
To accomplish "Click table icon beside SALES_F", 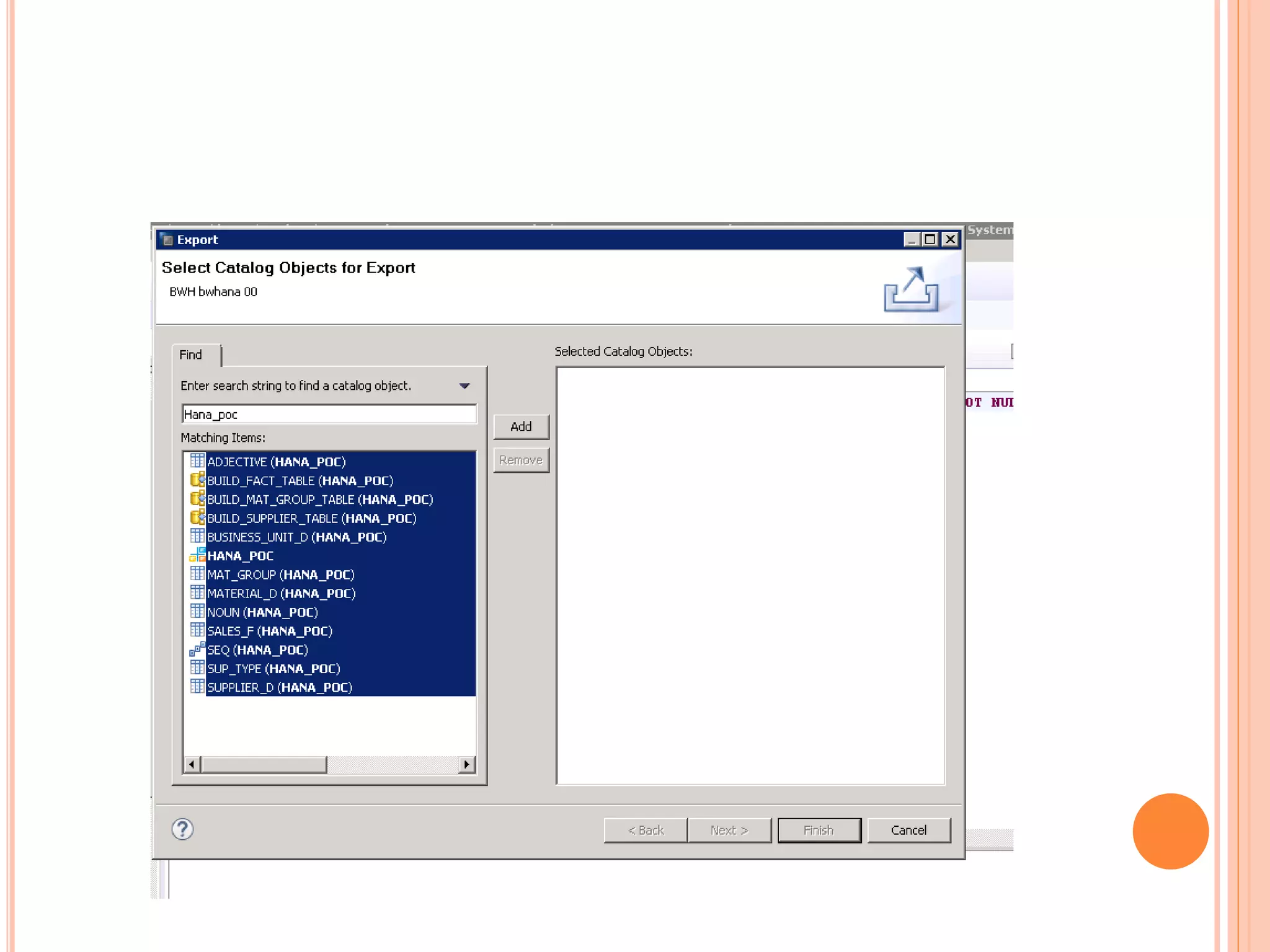I will click(197, 630).
